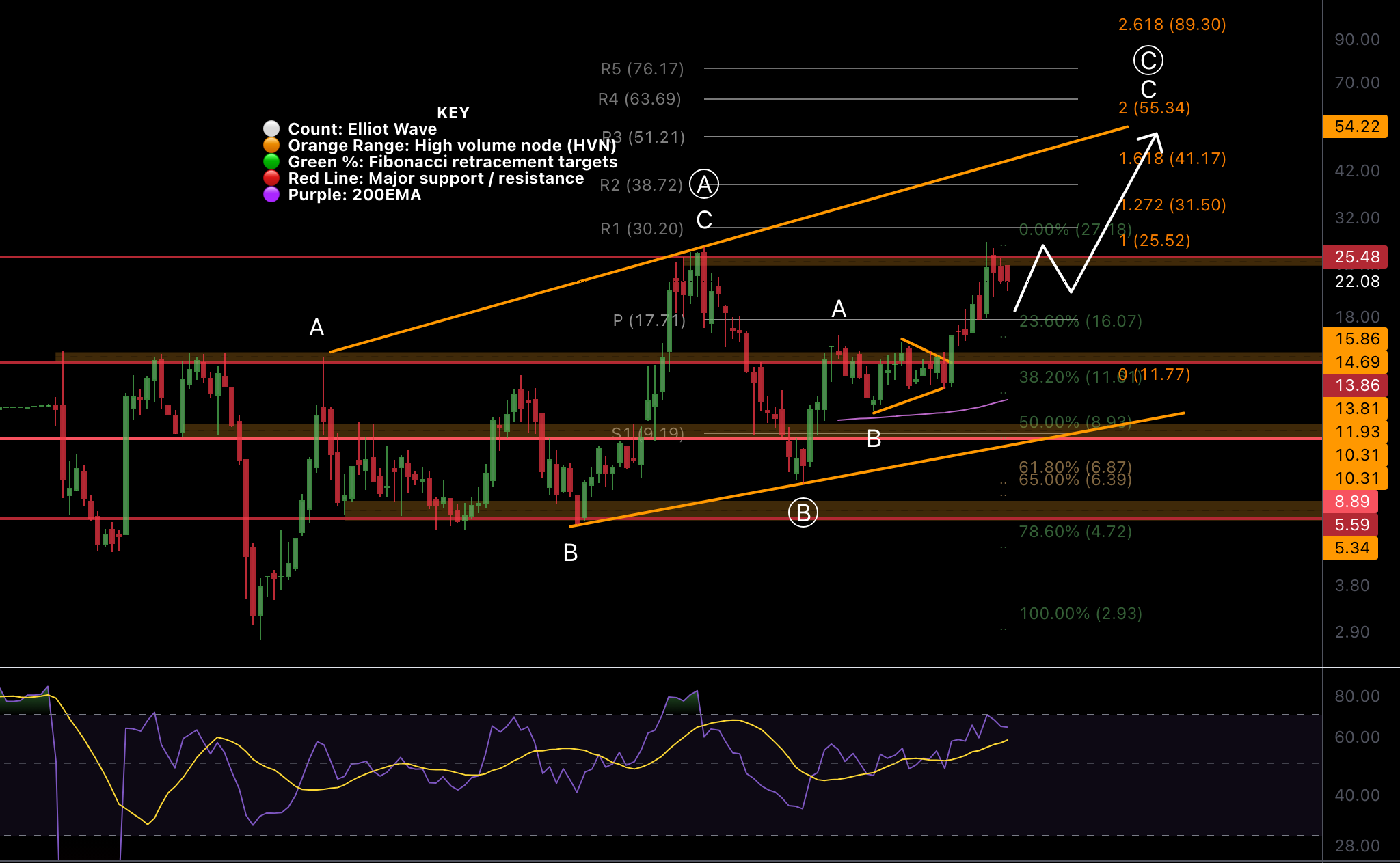Click the KEY legend title
Viewport: 1400px width, 863px height.
pyautogui.click(x=453, y=113)
